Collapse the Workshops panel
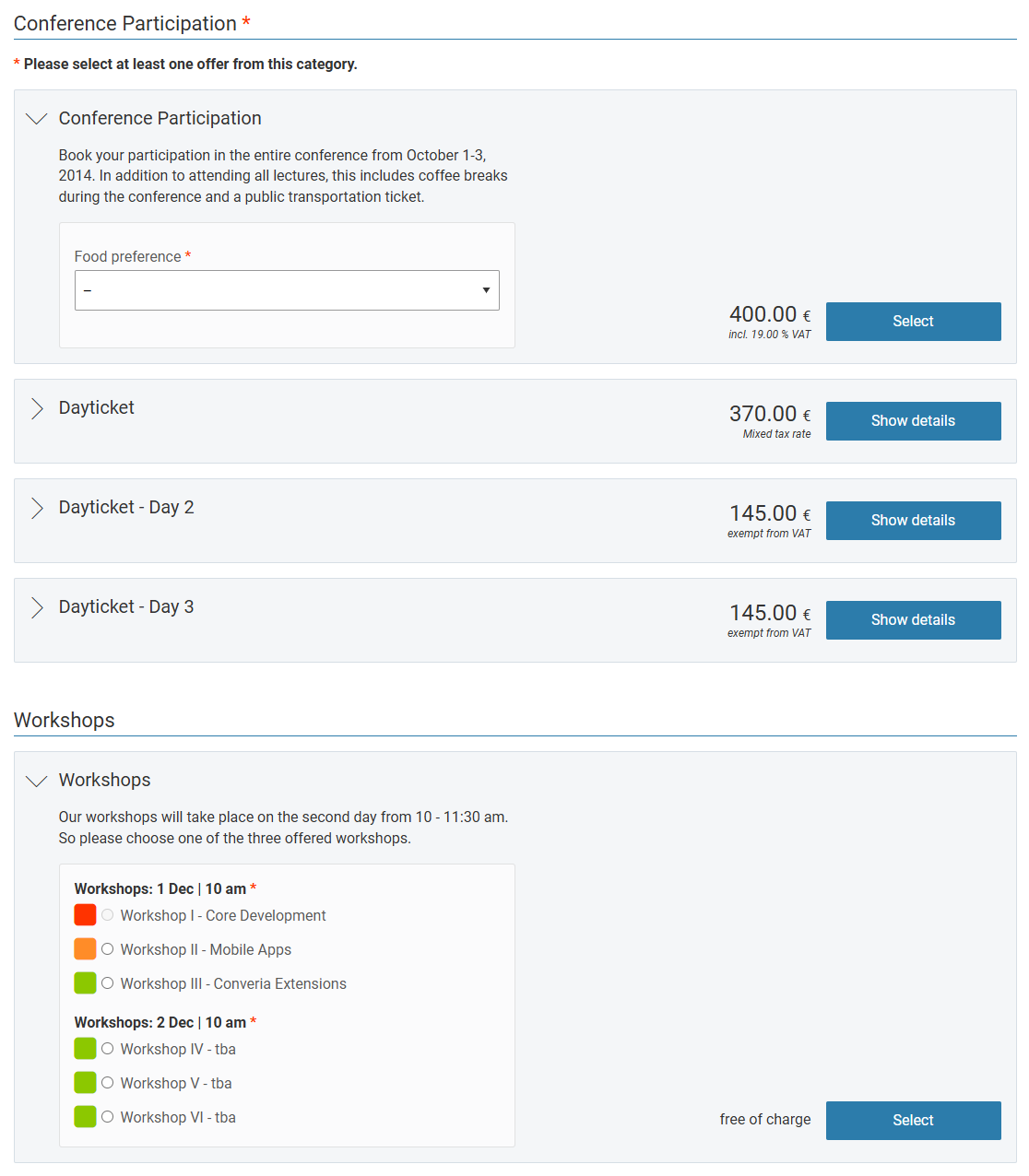This screenshot has height=1176, width=1029. click(x=36, y=781)
